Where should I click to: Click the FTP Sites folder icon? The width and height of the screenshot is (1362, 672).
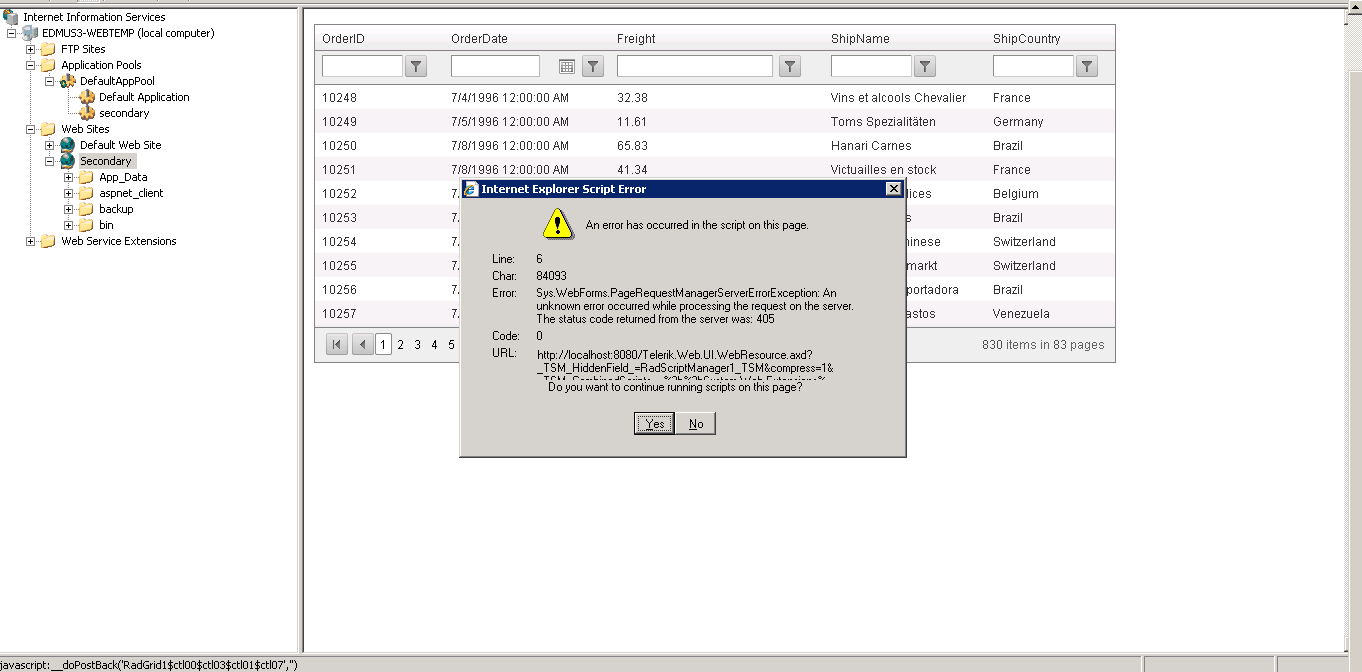pyautogui.click(x=48, y=49)
